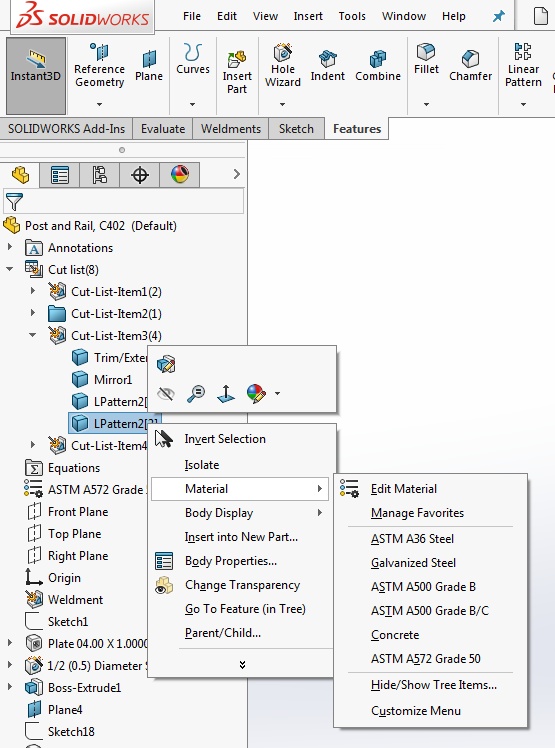The width and height of the screenshot is (555, 748).
Task: Click the feature tree filter field
Action: click(124, 202)
